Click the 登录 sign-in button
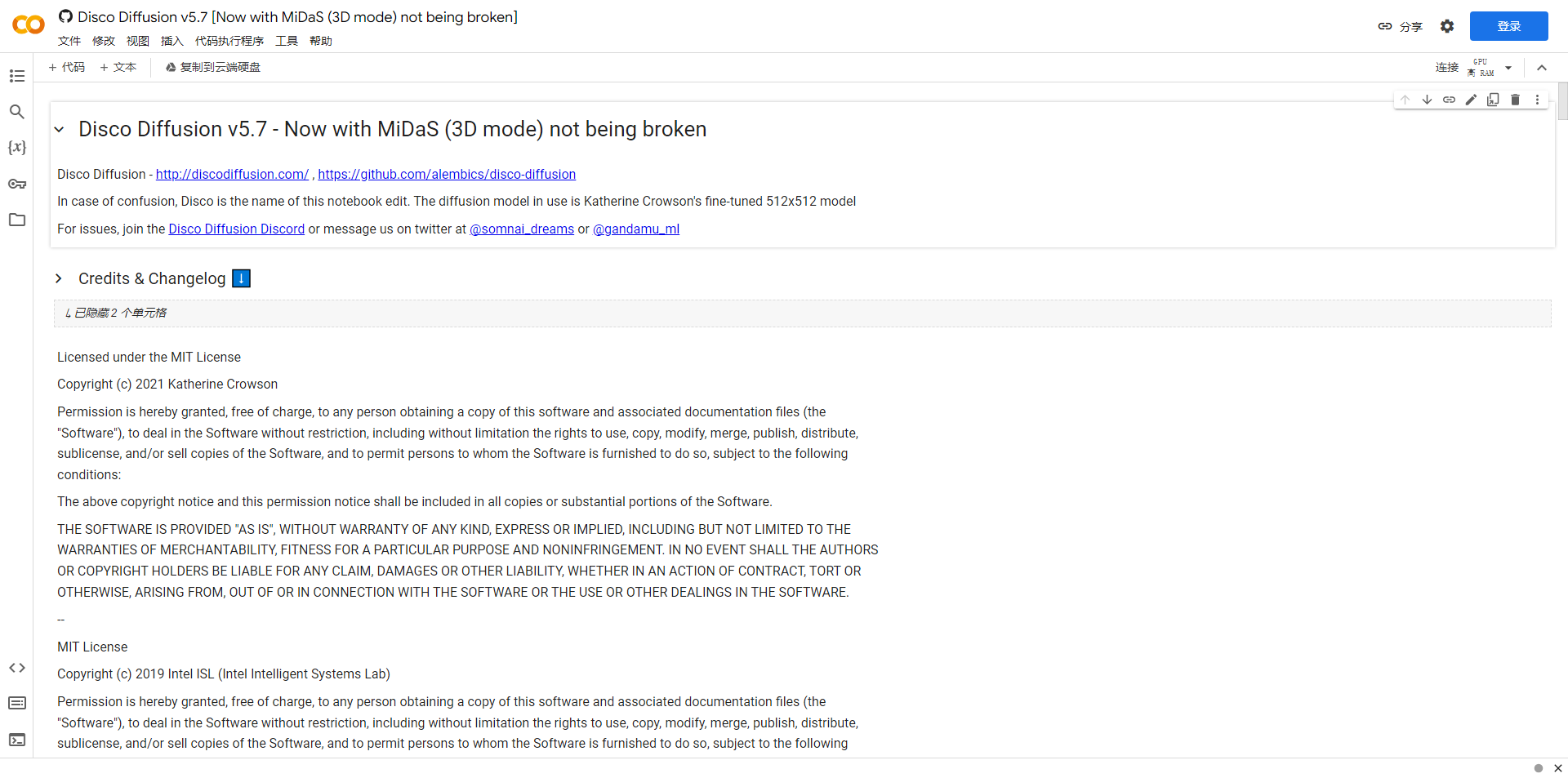This screenshot has height=778, width=1568. tap(1508, 26)
